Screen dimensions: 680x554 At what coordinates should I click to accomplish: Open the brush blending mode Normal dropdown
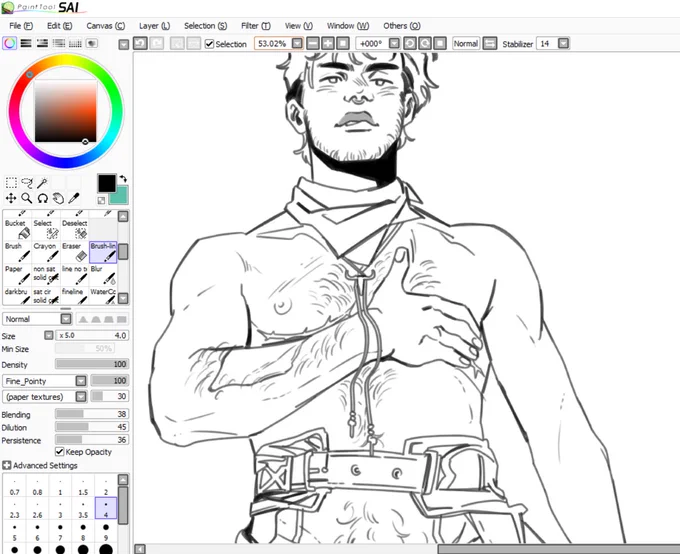coord(66,319)
